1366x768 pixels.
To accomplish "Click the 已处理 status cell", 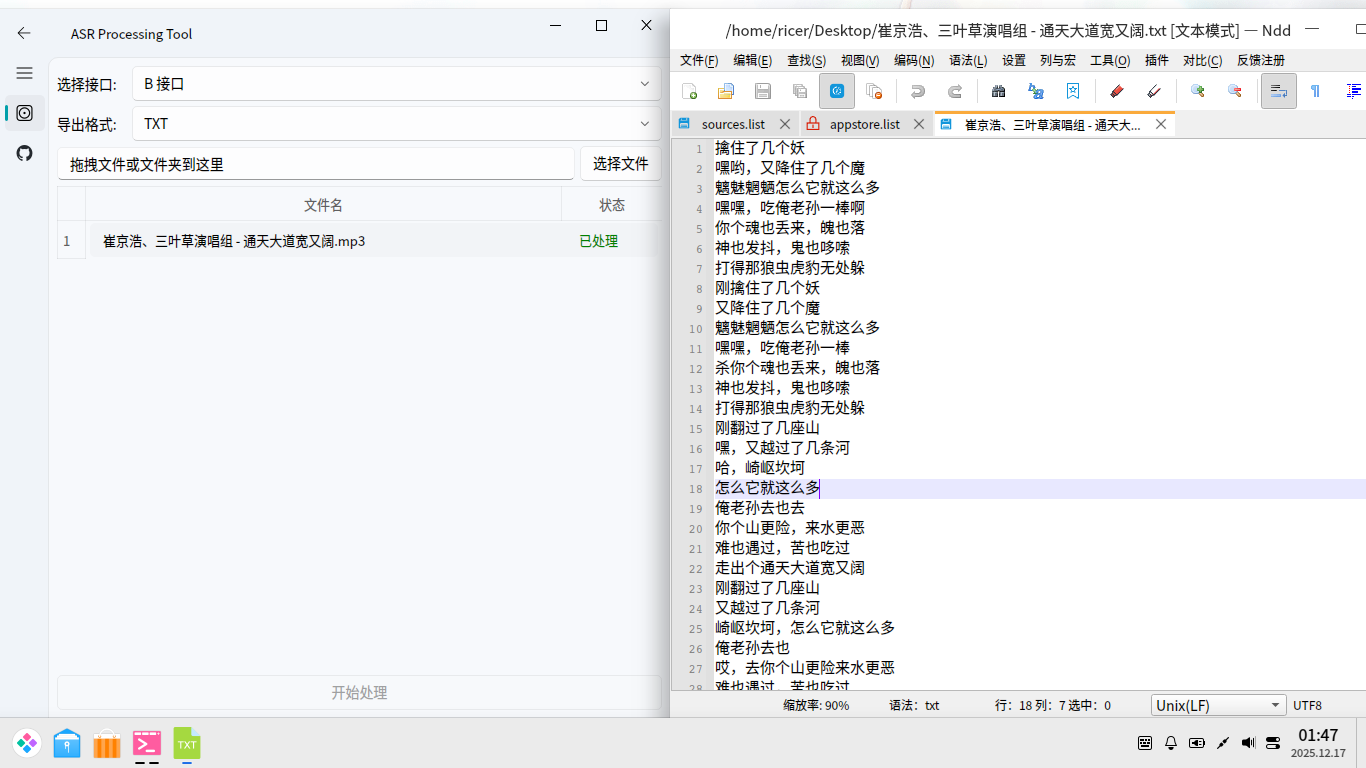I will pos(599,241).
